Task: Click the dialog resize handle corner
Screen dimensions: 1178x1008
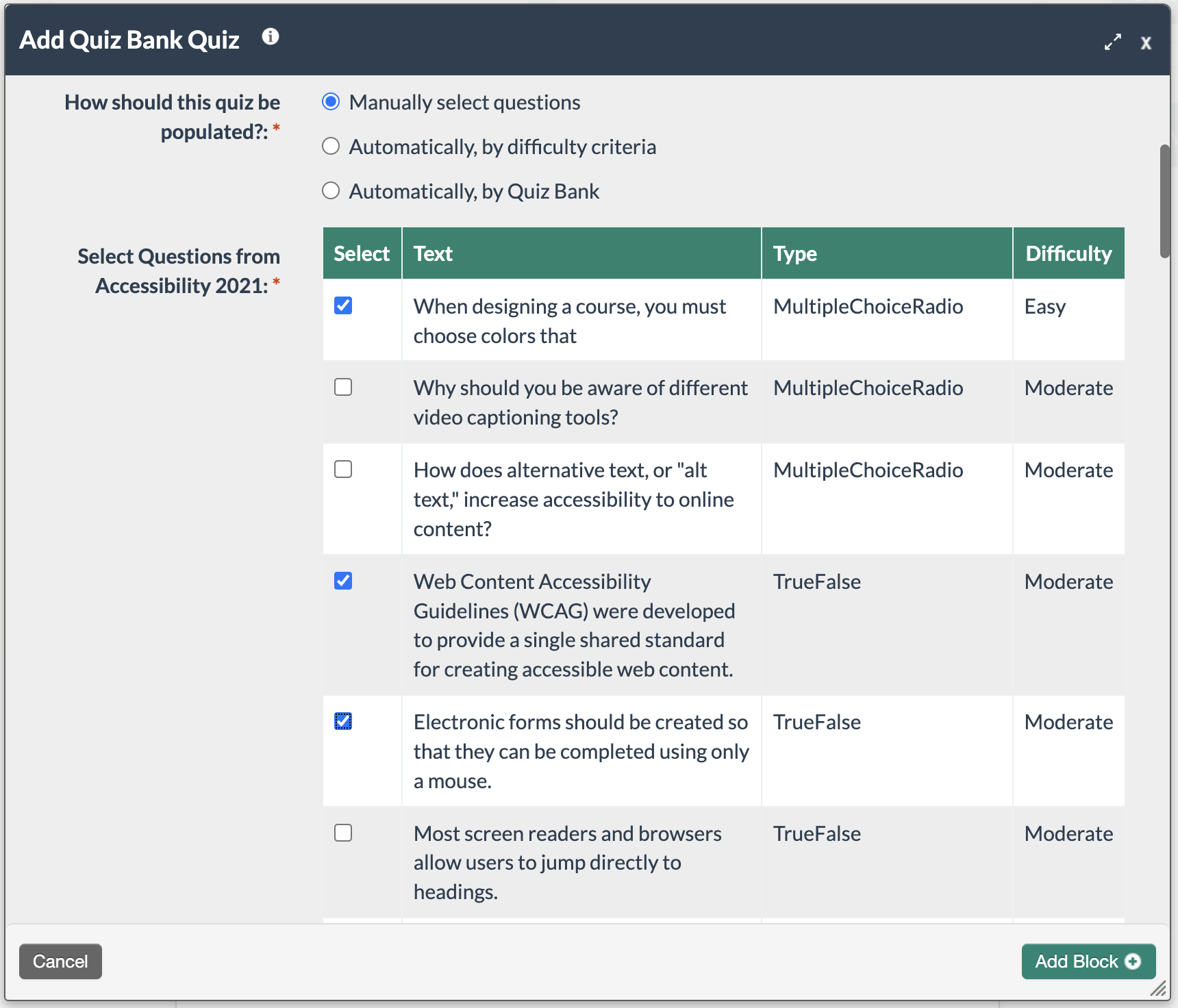Action: pyautogui.click(x=1158, y=988)
